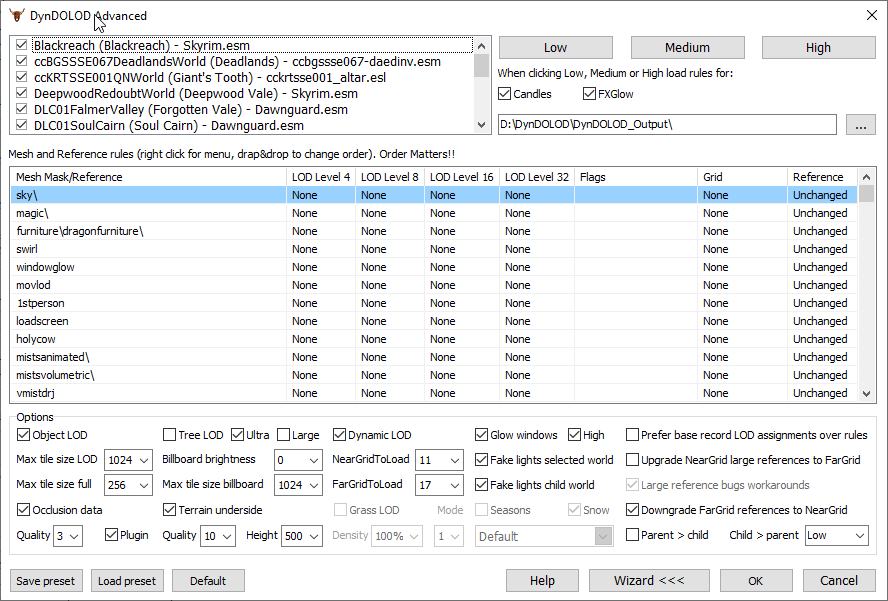Toggle the Candles checkbox

[x=505, y=94]
